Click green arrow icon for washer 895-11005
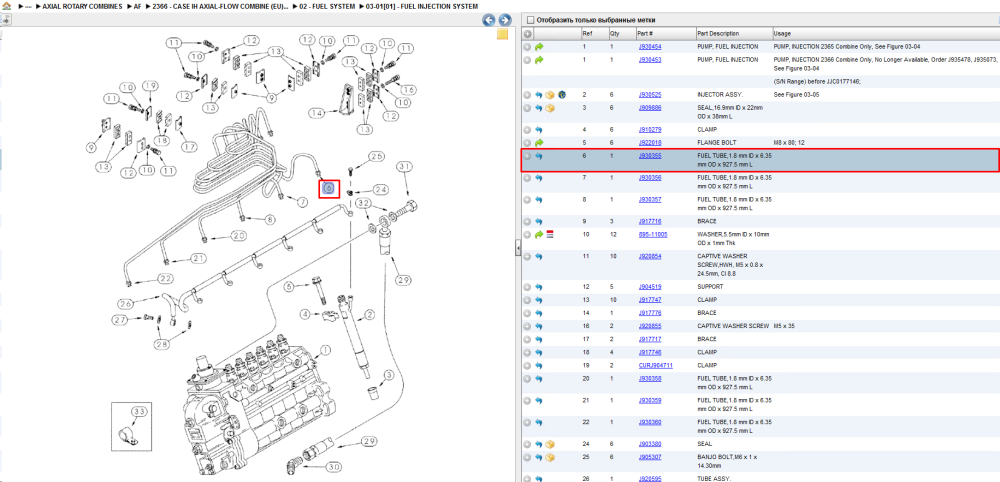Screen dimensions: 1000x482 (539, 235)
